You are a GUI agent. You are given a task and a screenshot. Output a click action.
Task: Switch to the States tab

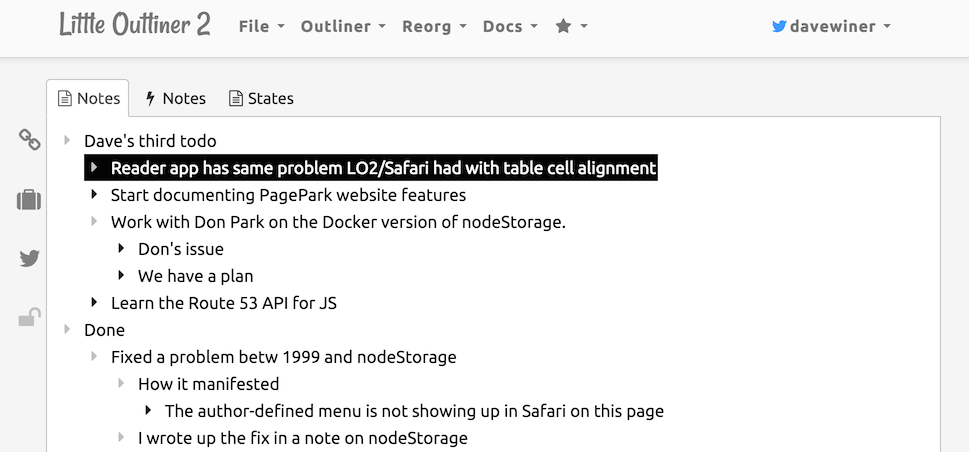point(261,98)
